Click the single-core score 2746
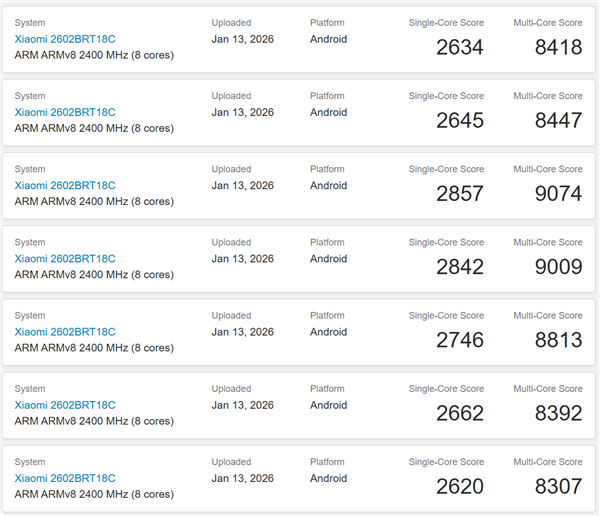The width and height of the screenshot is (600, 516). 460,340
